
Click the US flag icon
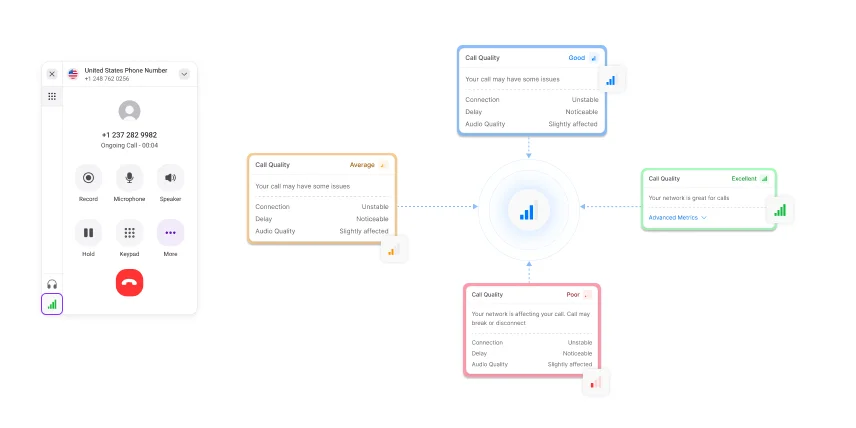click(73, 74)
